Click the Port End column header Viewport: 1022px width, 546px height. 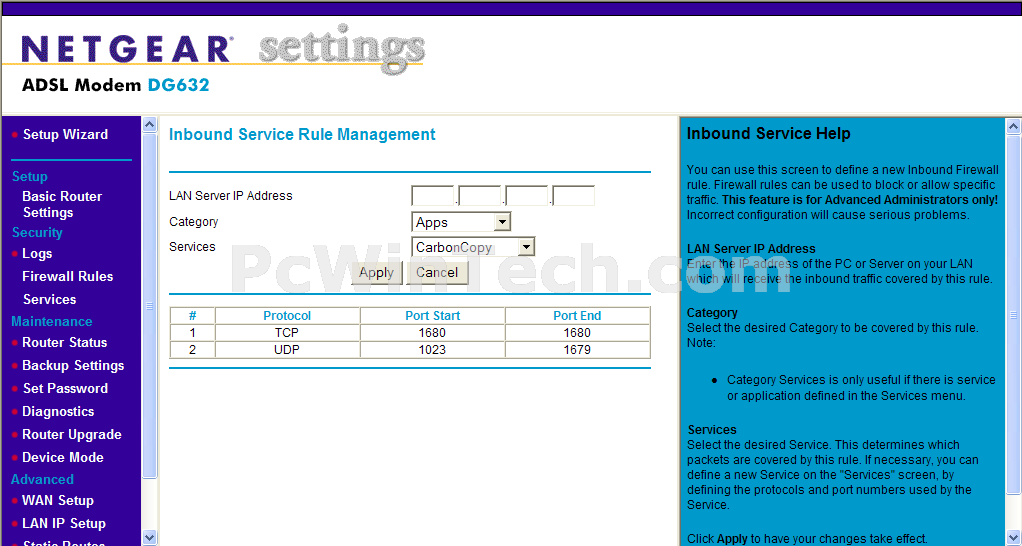point(577,315)
